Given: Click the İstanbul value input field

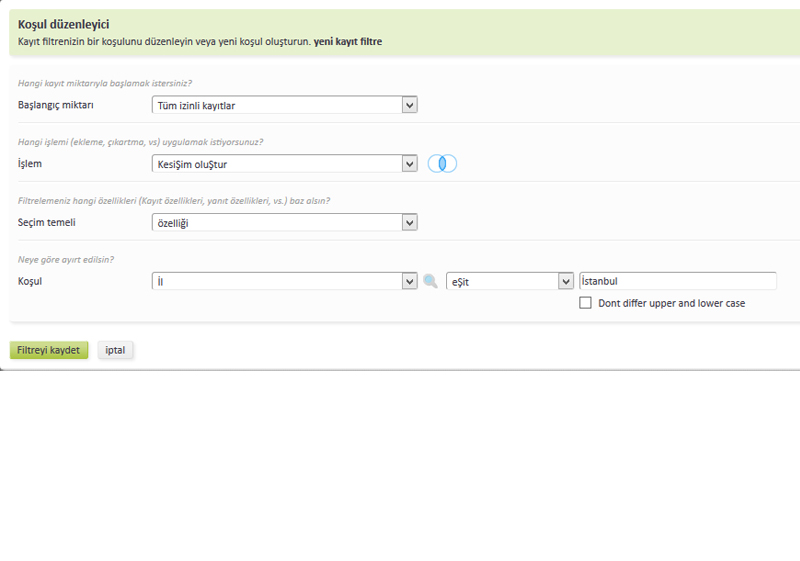Looking at the screenshot, I should tap(677, 282).
